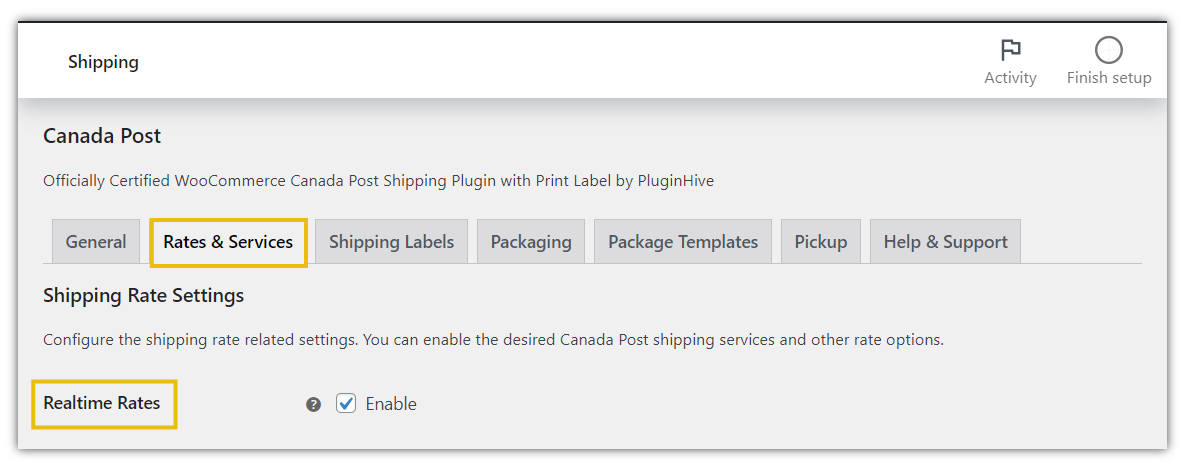
Task: Click the Activity text label
Action: tap(1010, 78)
